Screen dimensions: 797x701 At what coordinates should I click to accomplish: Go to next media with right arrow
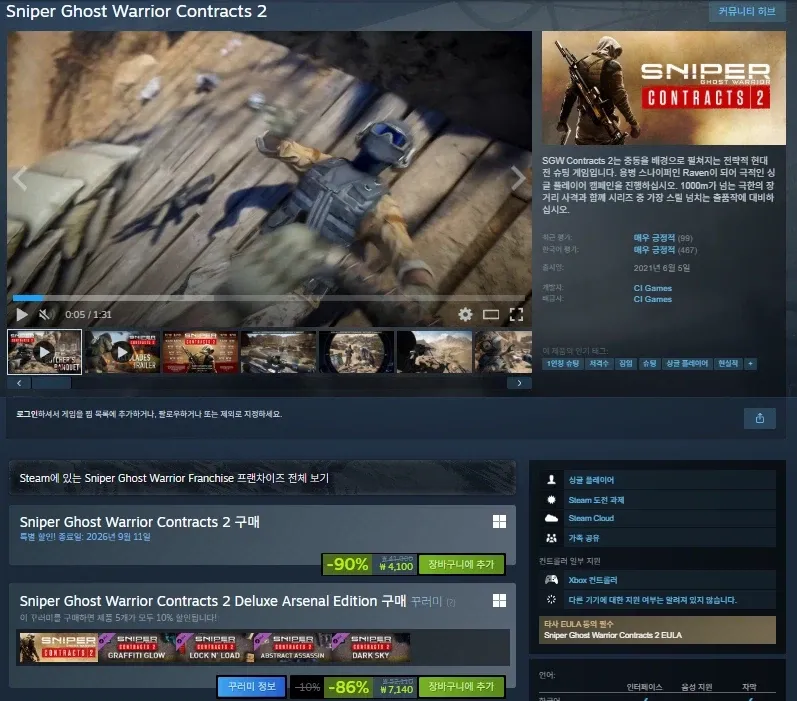coord(518,178)
